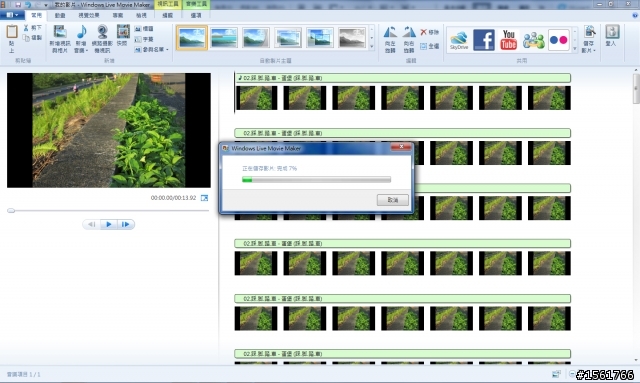Click the Copy icon in the ribbon
Image resolution: width=640 pixels, height=383 pixels.
tap(26, 38)
